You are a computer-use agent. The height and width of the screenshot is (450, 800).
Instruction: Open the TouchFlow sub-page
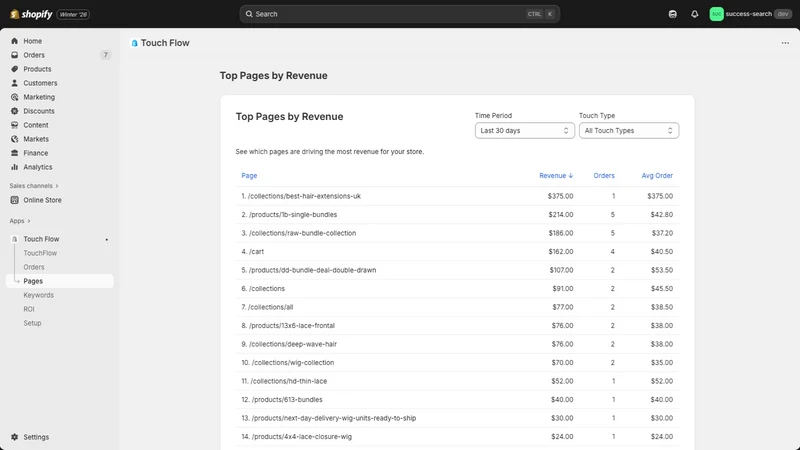(x=40, y=253)
